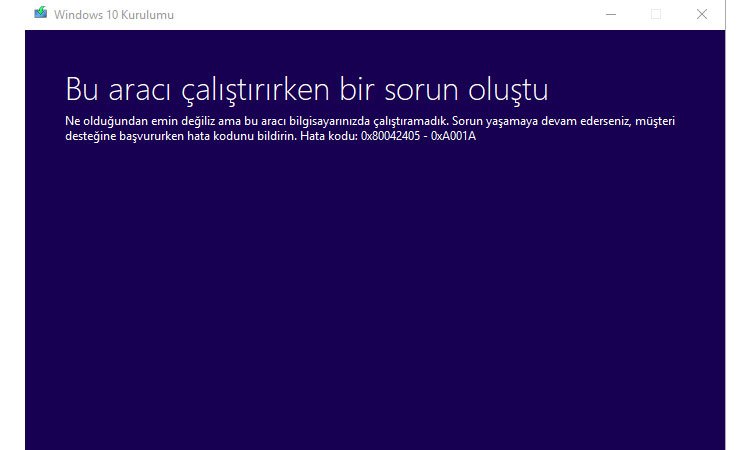The height and width of the screenshot is (450, 750).
Task: Click the heading "Bu aracı çalıştırırken bir sorun oluştu"
Action: point(306,88)
